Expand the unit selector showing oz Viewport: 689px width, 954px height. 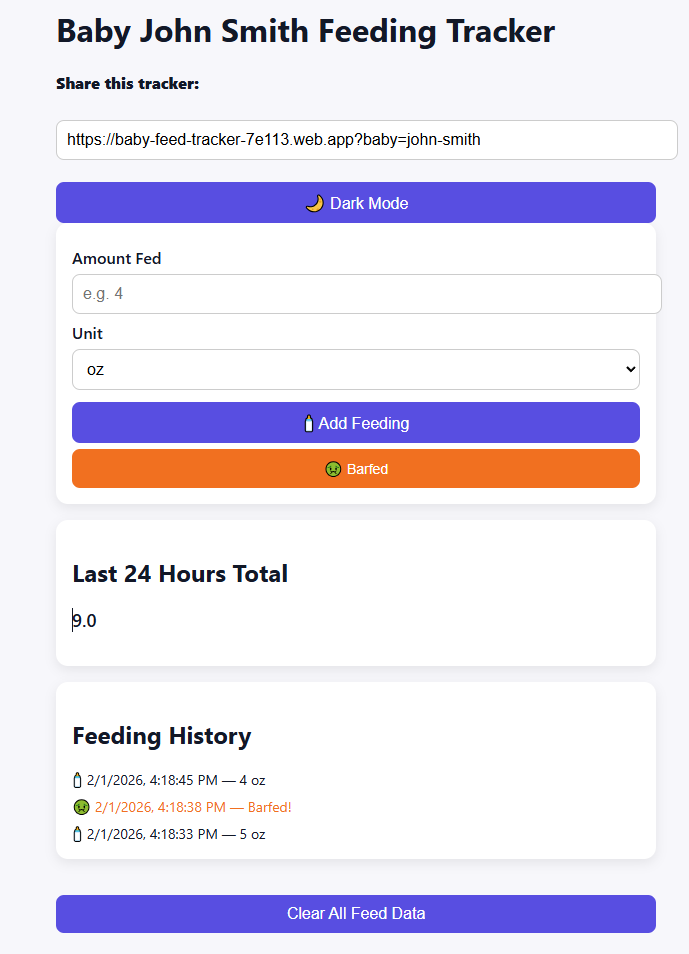tap(356, 369)
